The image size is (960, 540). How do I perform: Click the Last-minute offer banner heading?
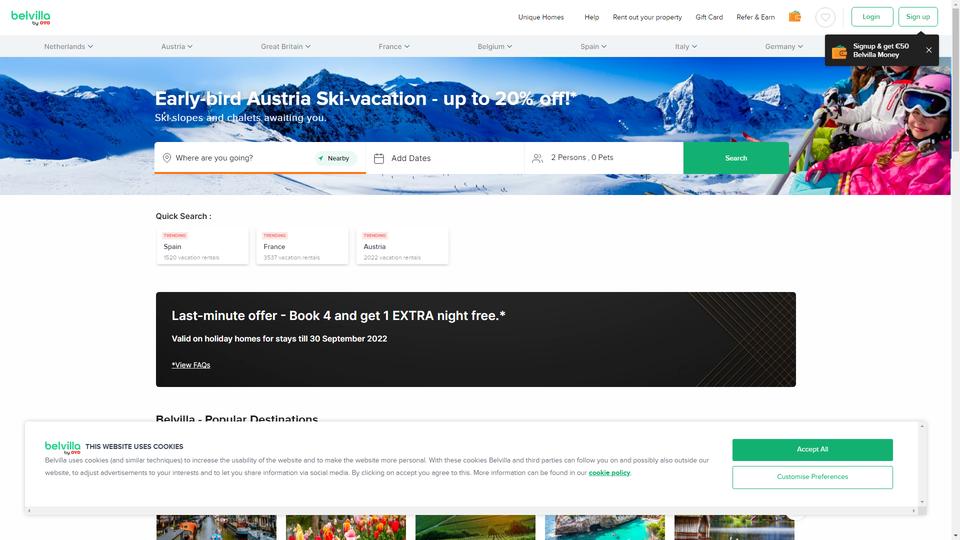(x=339, y=316)
